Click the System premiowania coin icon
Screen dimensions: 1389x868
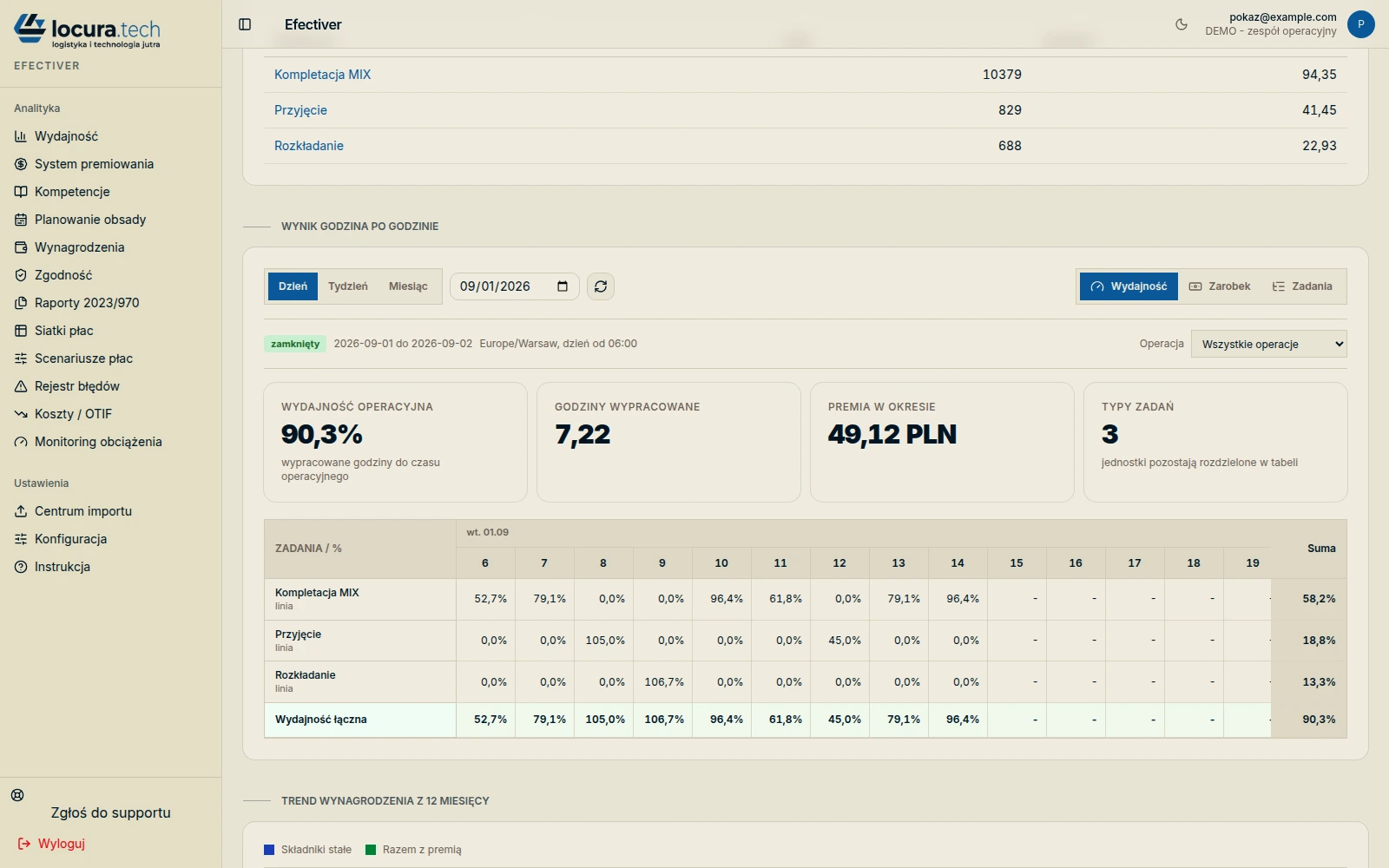point(21,164)
